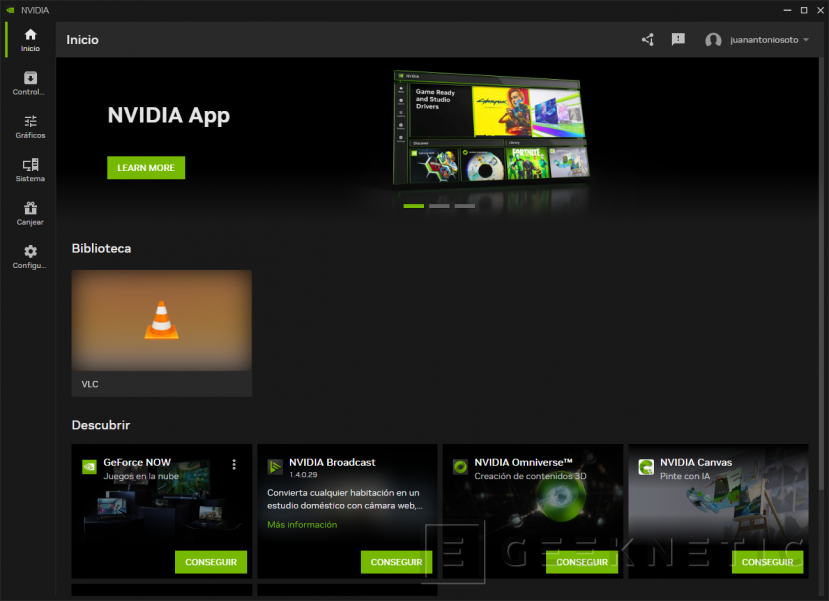This screenshot has height=601, width=829.
Task: Click the Biblioteca section heading
Action: click(102, 248)
